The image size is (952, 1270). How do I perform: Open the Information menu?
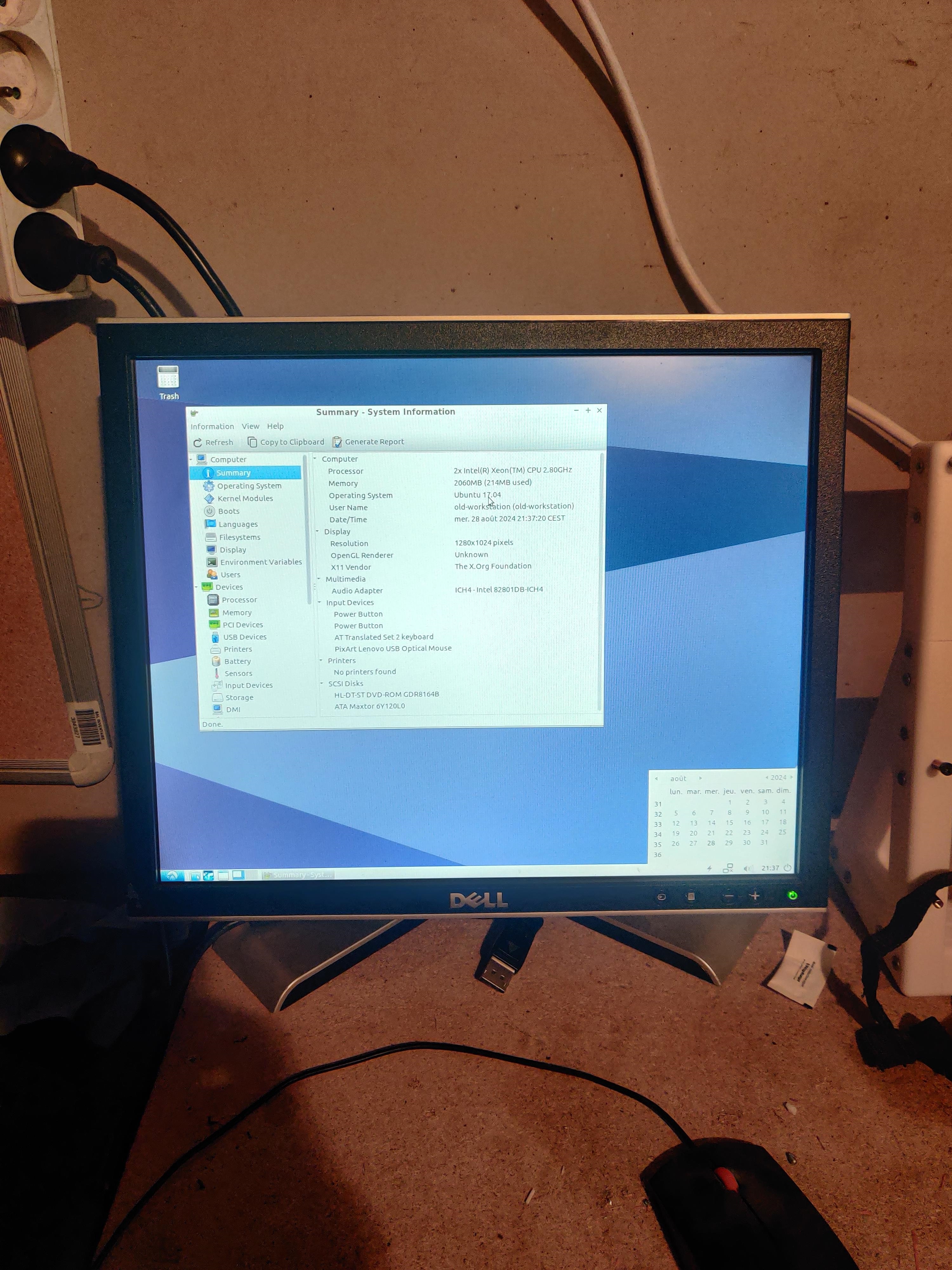pos(212,427)
